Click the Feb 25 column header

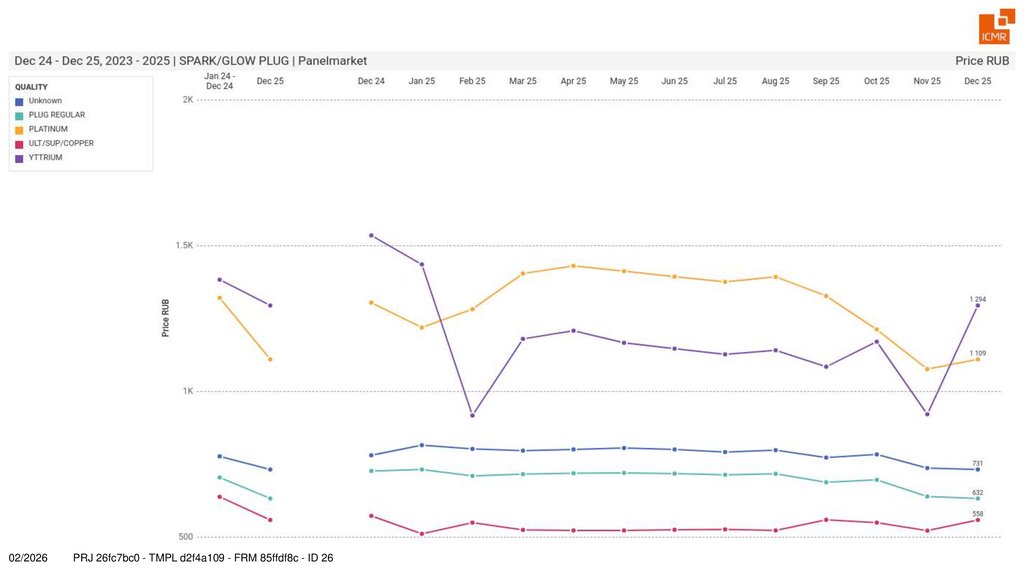(x=472, y=81)
